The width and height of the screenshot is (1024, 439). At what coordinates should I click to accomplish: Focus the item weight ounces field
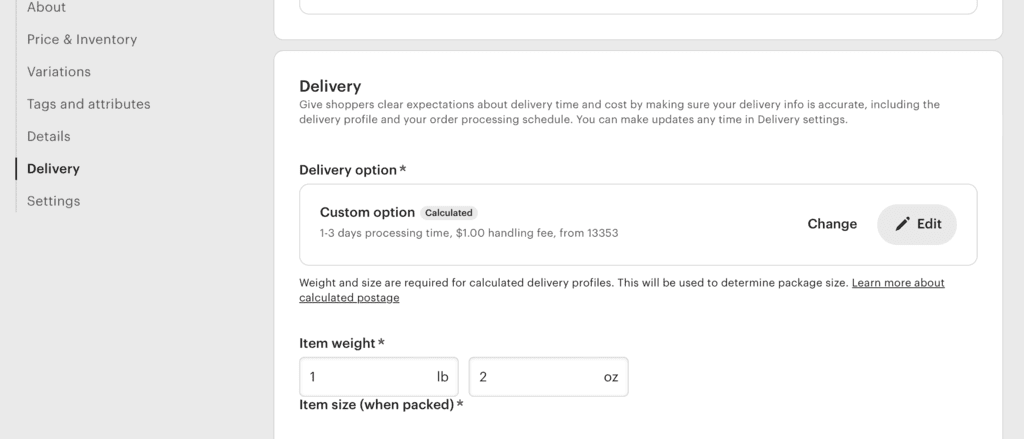point(536,377)
